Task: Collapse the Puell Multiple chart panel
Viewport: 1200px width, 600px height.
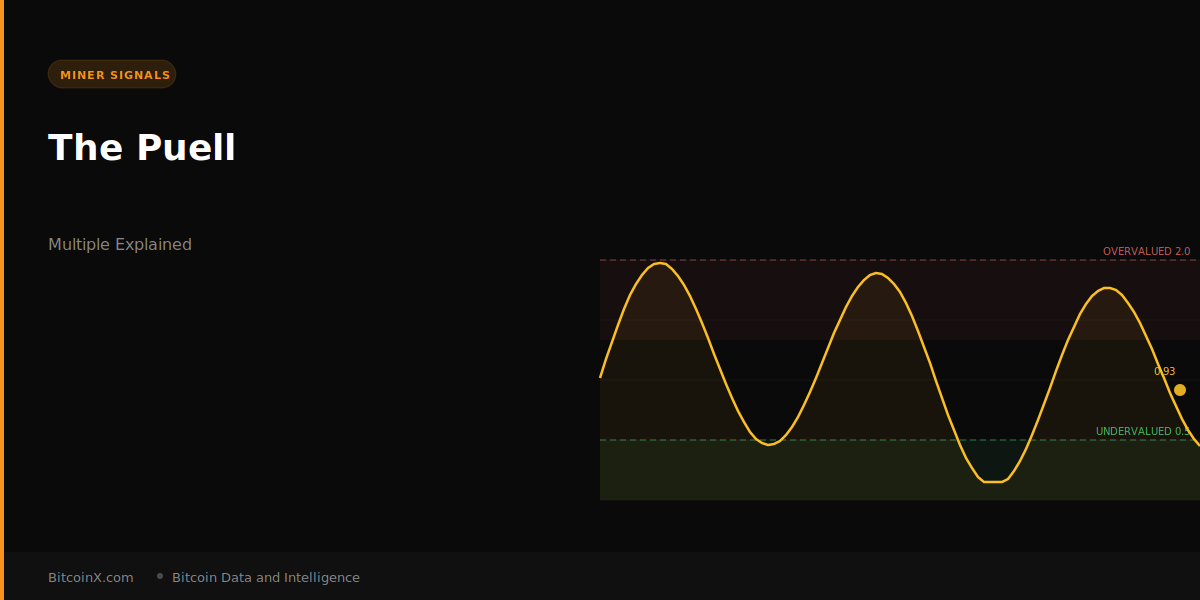Action: 900,378
